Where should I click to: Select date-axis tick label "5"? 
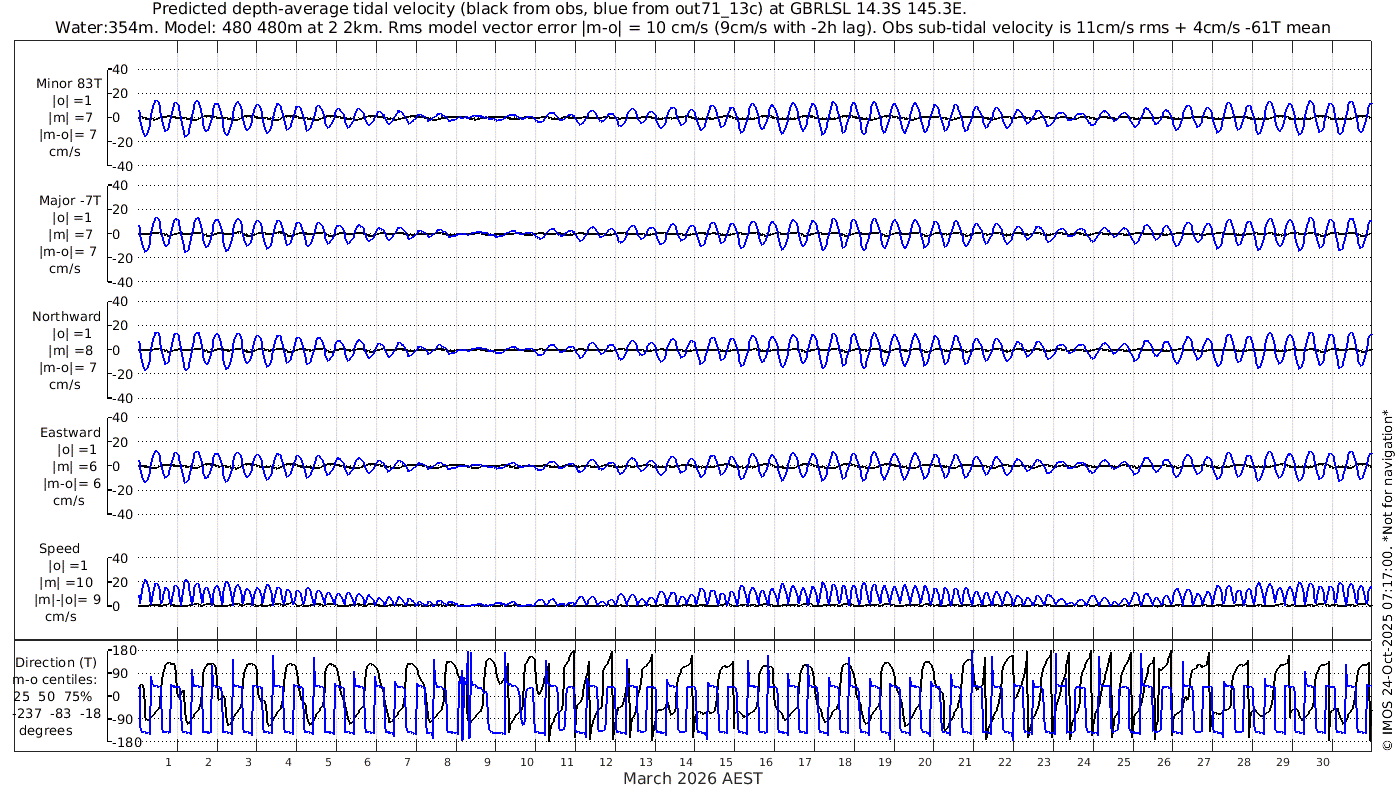point(328,762)
